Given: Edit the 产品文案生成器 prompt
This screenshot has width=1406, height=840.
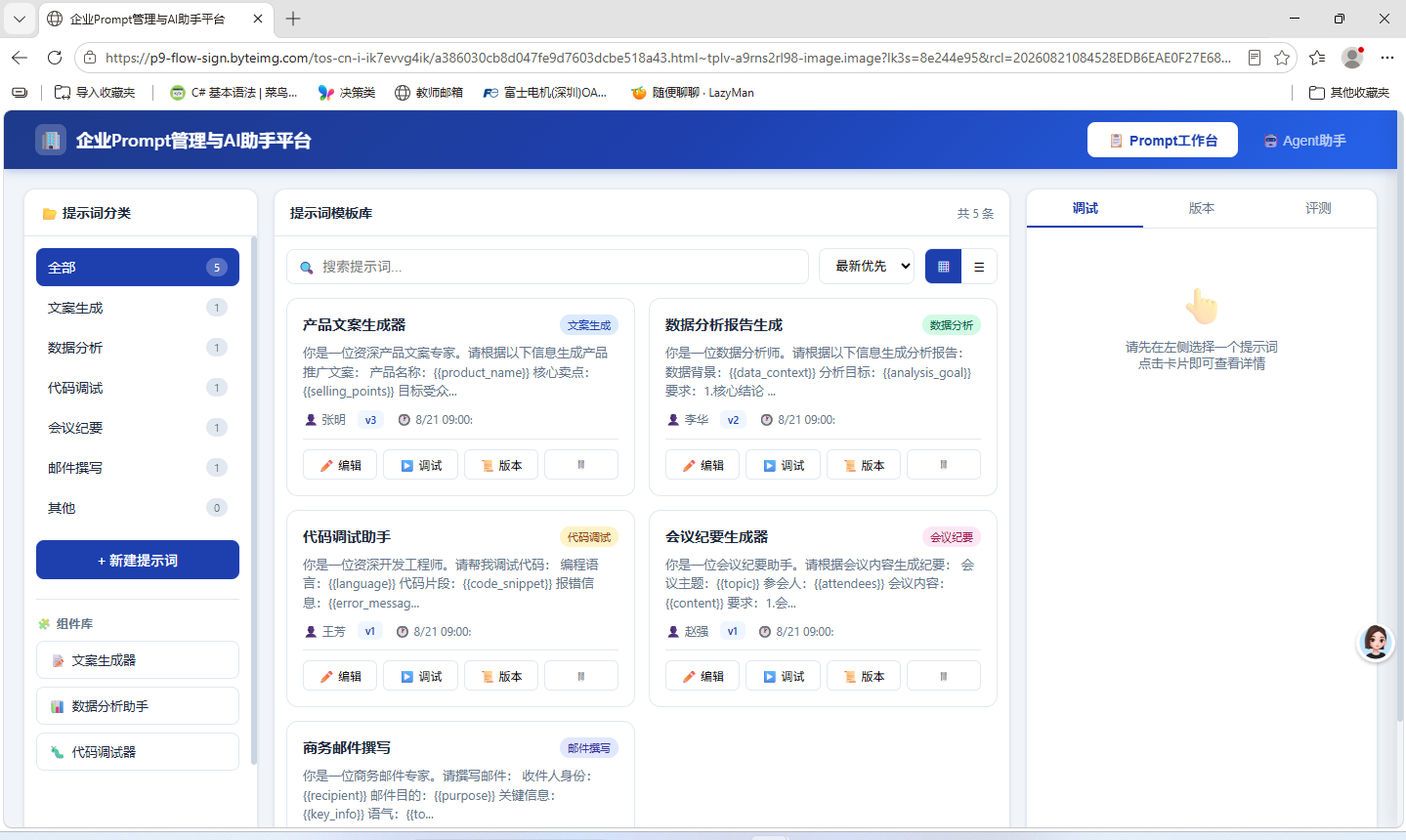Looking at the screenshot, I should [340, 465].
